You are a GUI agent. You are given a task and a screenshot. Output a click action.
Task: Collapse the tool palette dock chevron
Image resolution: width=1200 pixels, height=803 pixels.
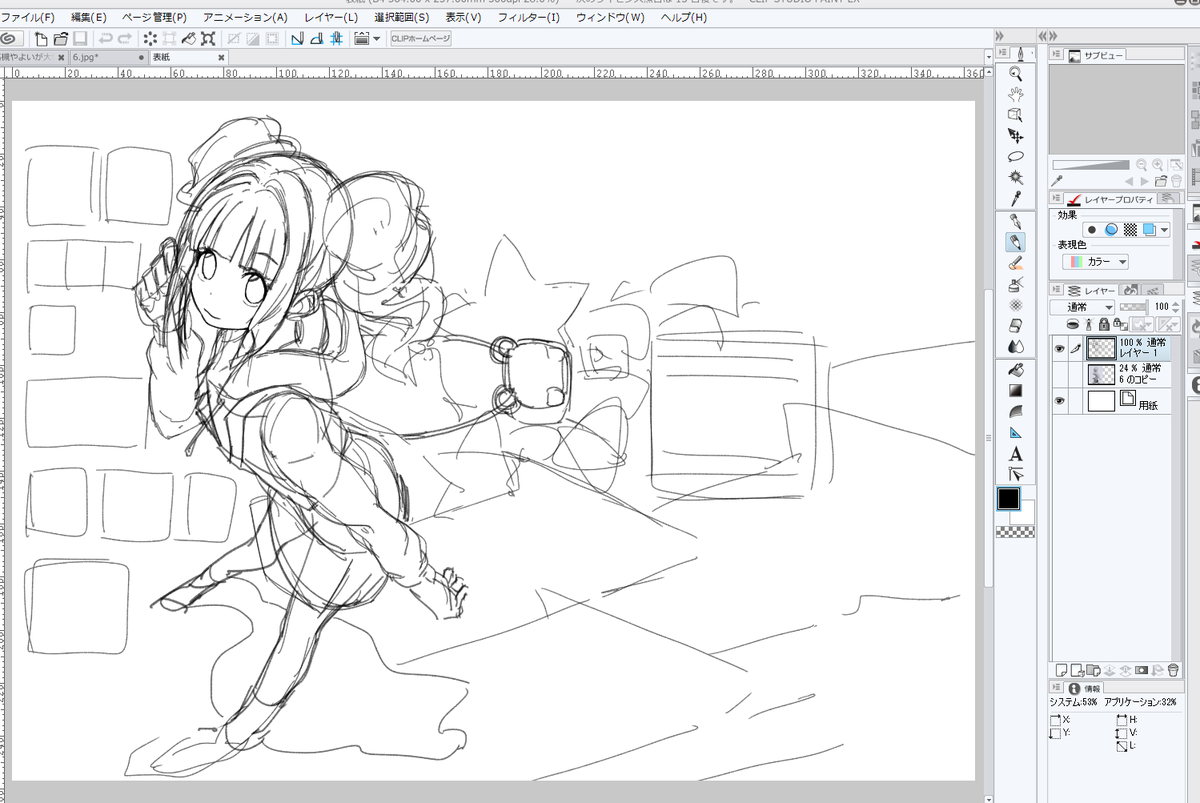click(1001, 36)
